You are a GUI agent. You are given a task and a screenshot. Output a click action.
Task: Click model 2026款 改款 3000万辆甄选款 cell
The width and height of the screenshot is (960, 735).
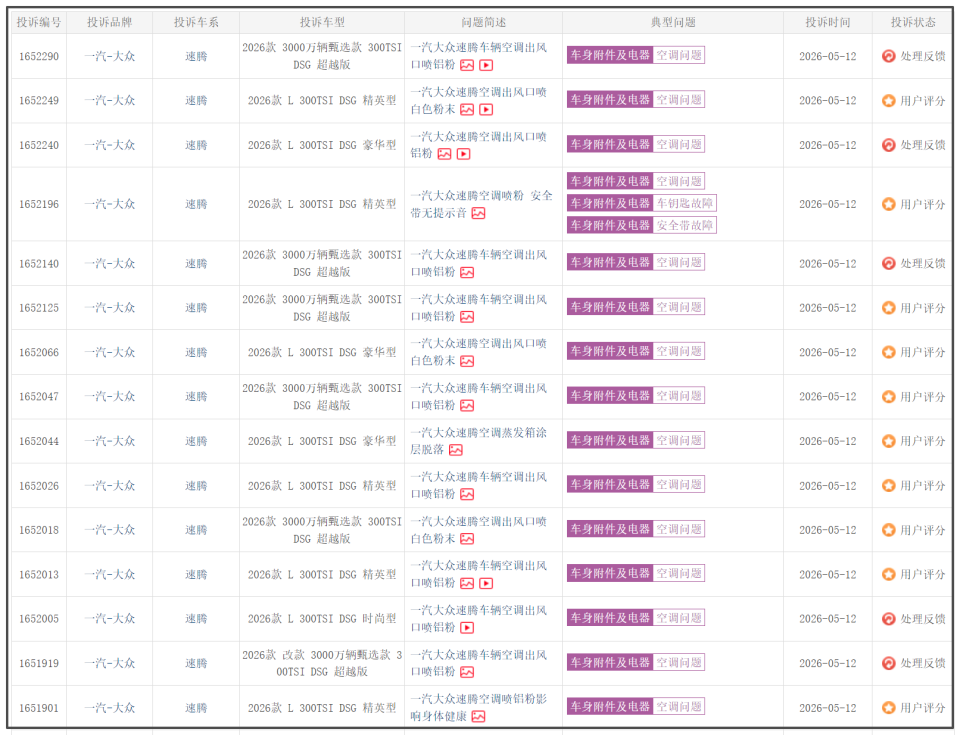322,663
